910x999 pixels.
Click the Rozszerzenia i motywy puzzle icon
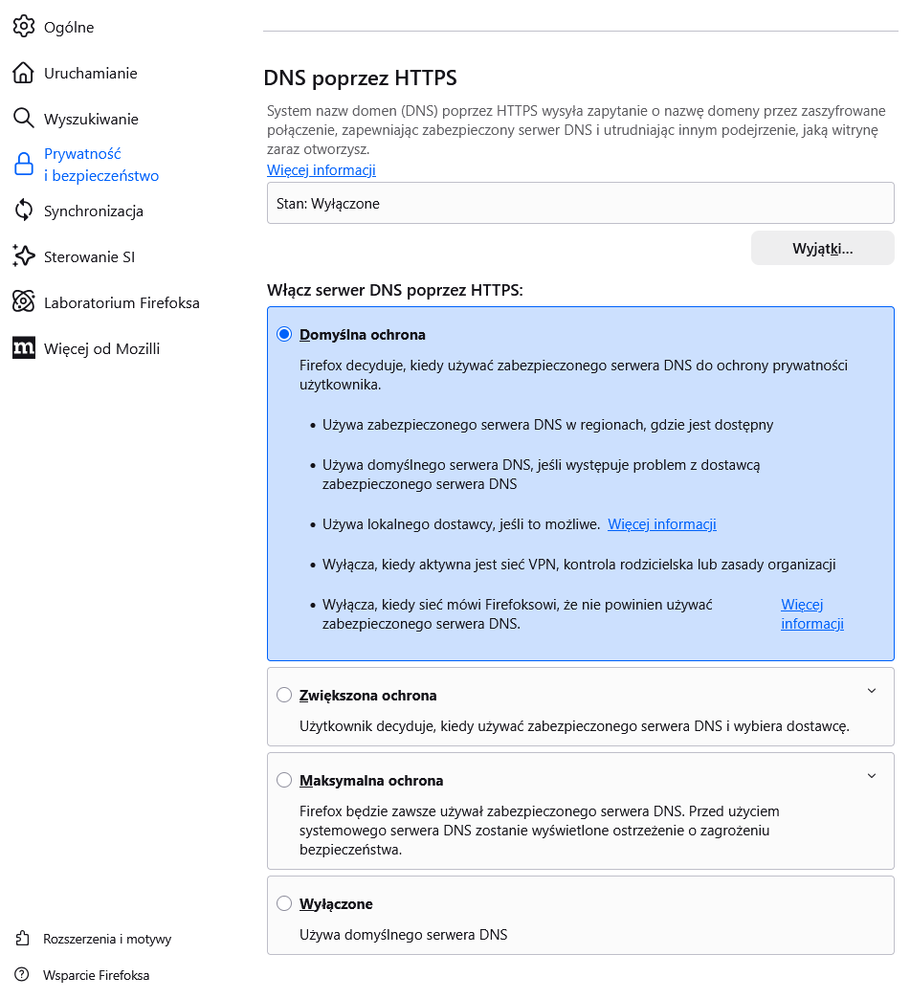pos(22,938)
